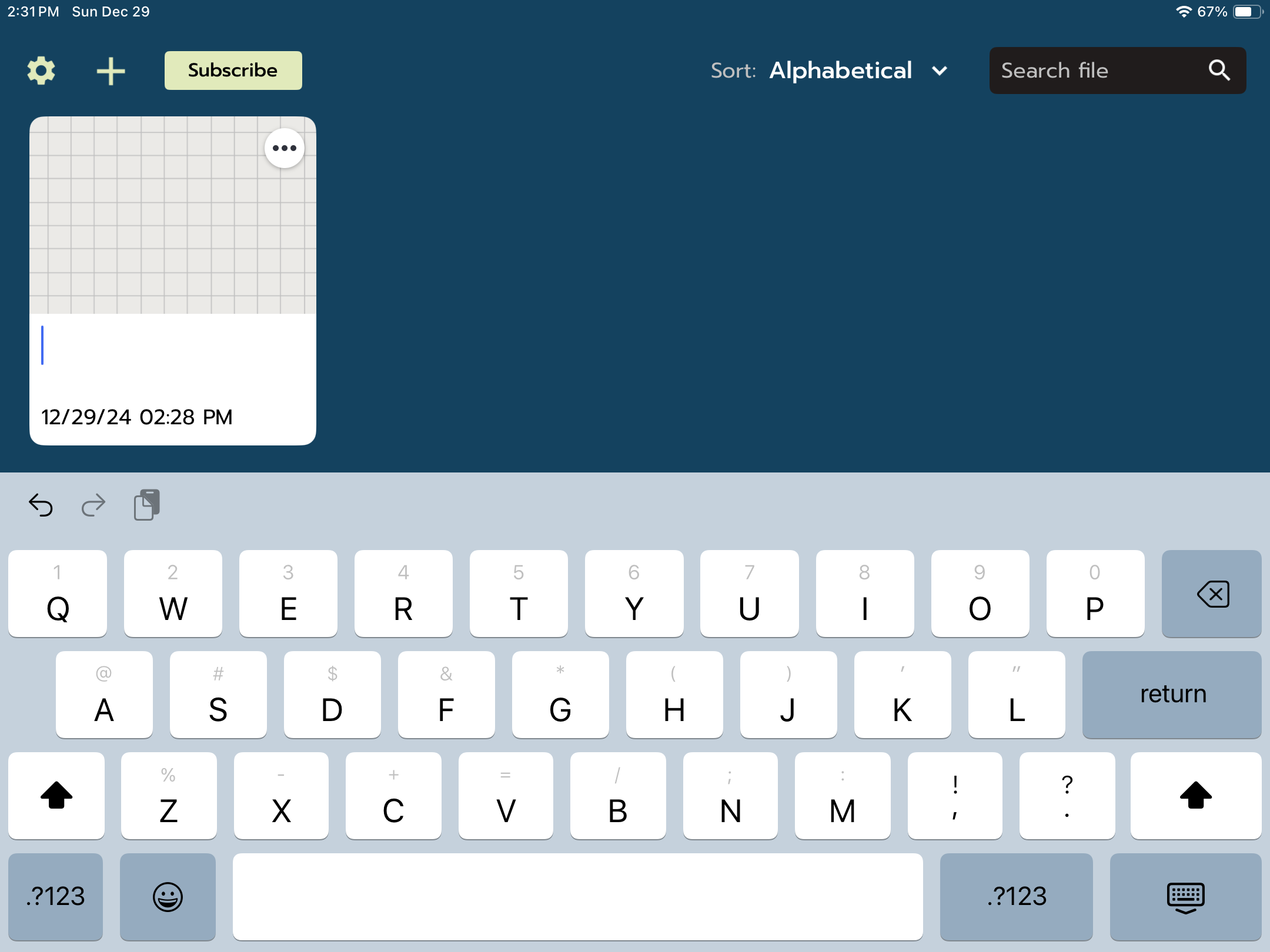Viewport: 1270px width, 952px height.
Task: Tap the redo arrow above the keyboard
Action: tap(93, 505)
